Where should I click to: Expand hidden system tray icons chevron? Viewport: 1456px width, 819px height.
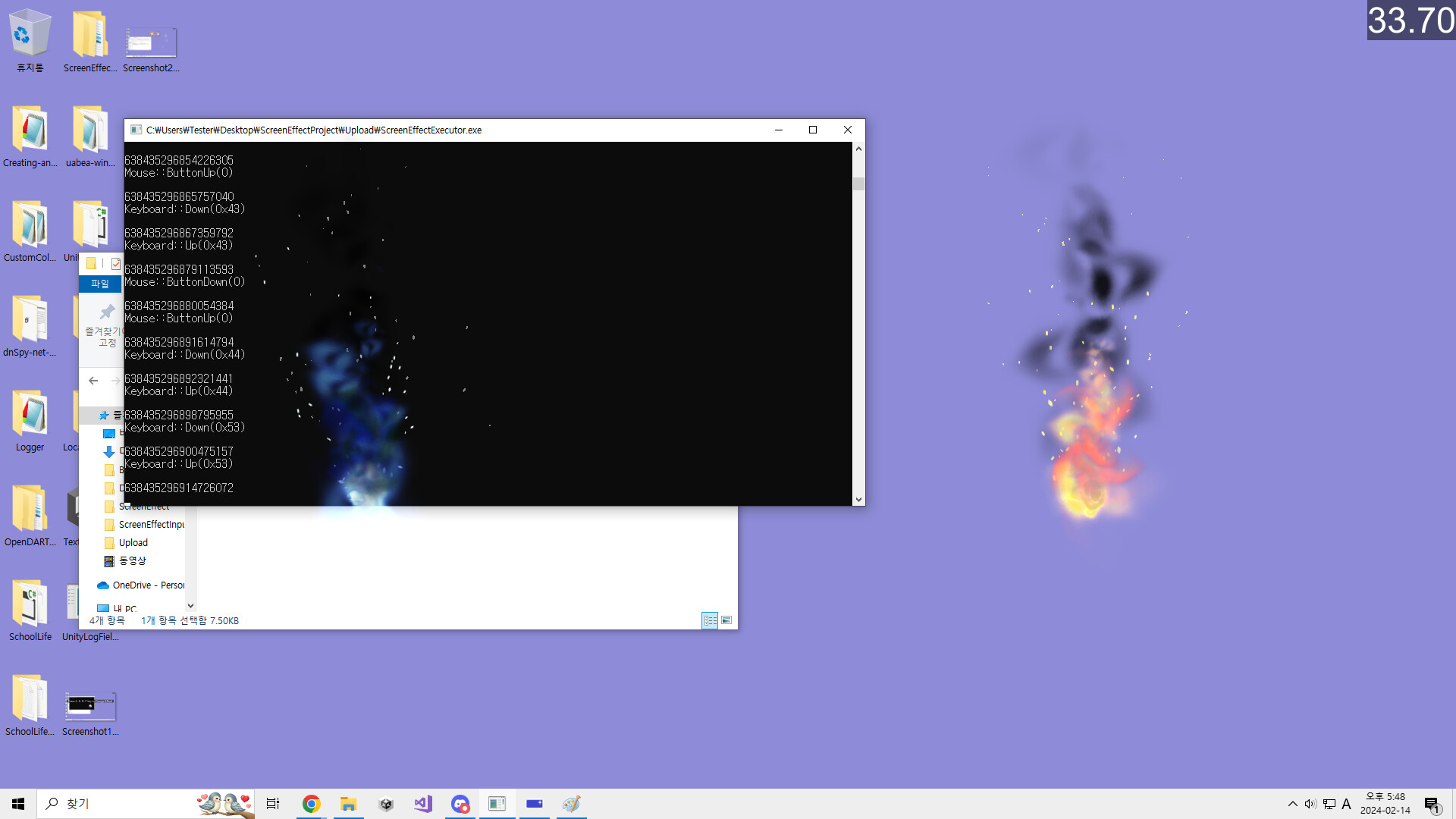point(1291,805)
